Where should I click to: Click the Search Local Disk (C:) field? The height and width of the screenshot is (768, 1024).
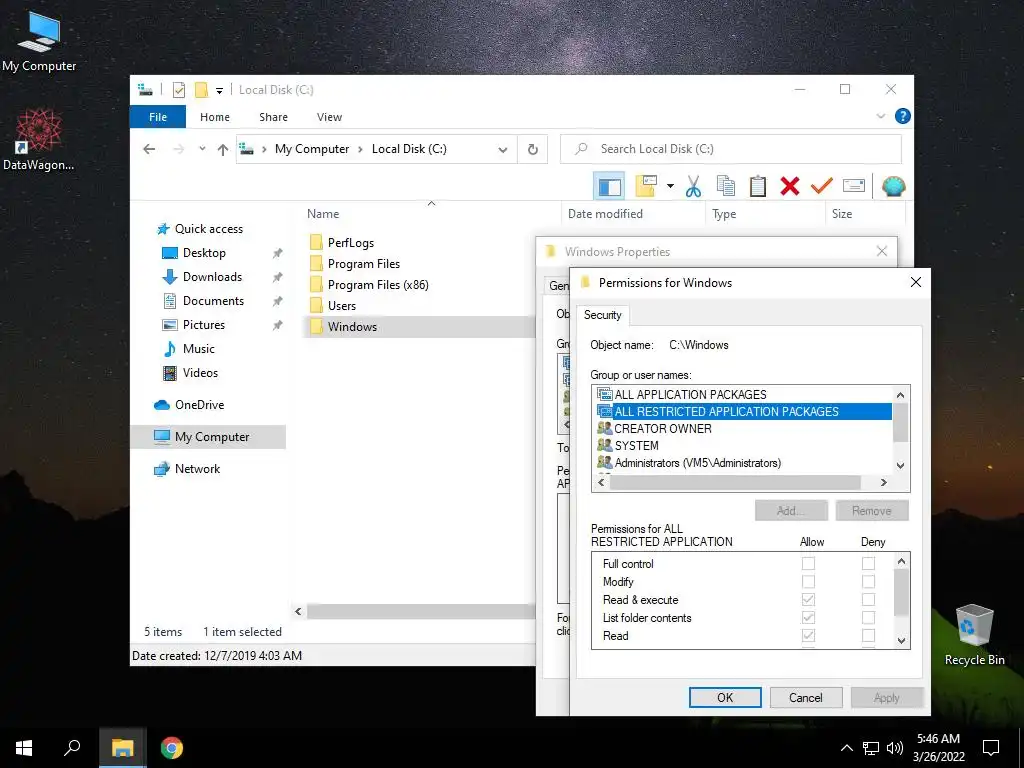[x=731, y=149]
